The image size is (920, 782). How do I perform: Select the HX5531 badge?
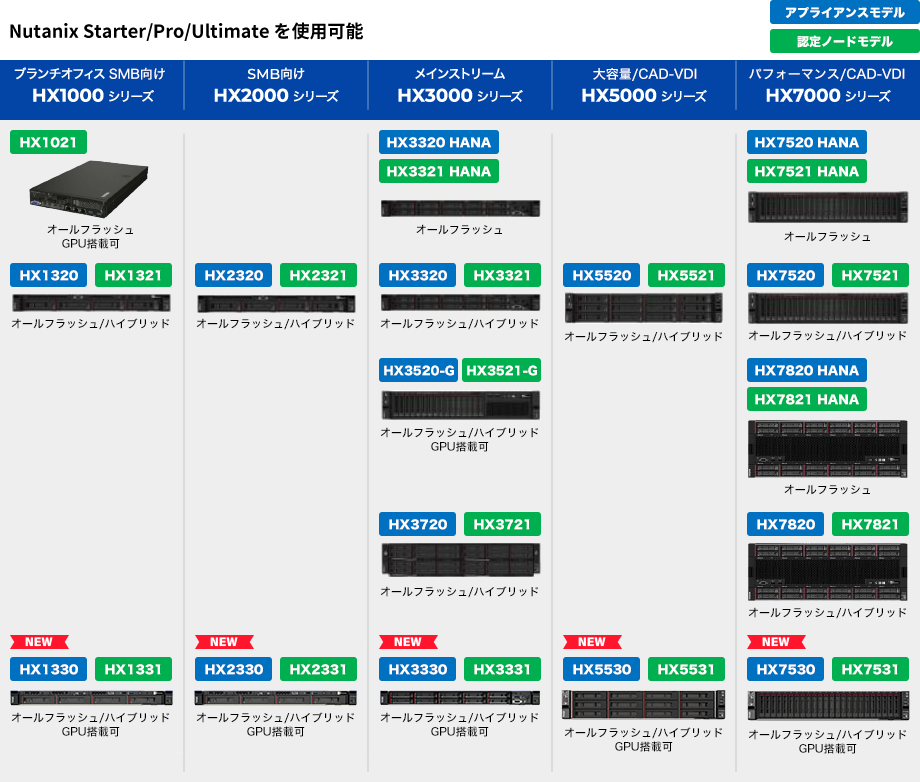tap(686, 669)
